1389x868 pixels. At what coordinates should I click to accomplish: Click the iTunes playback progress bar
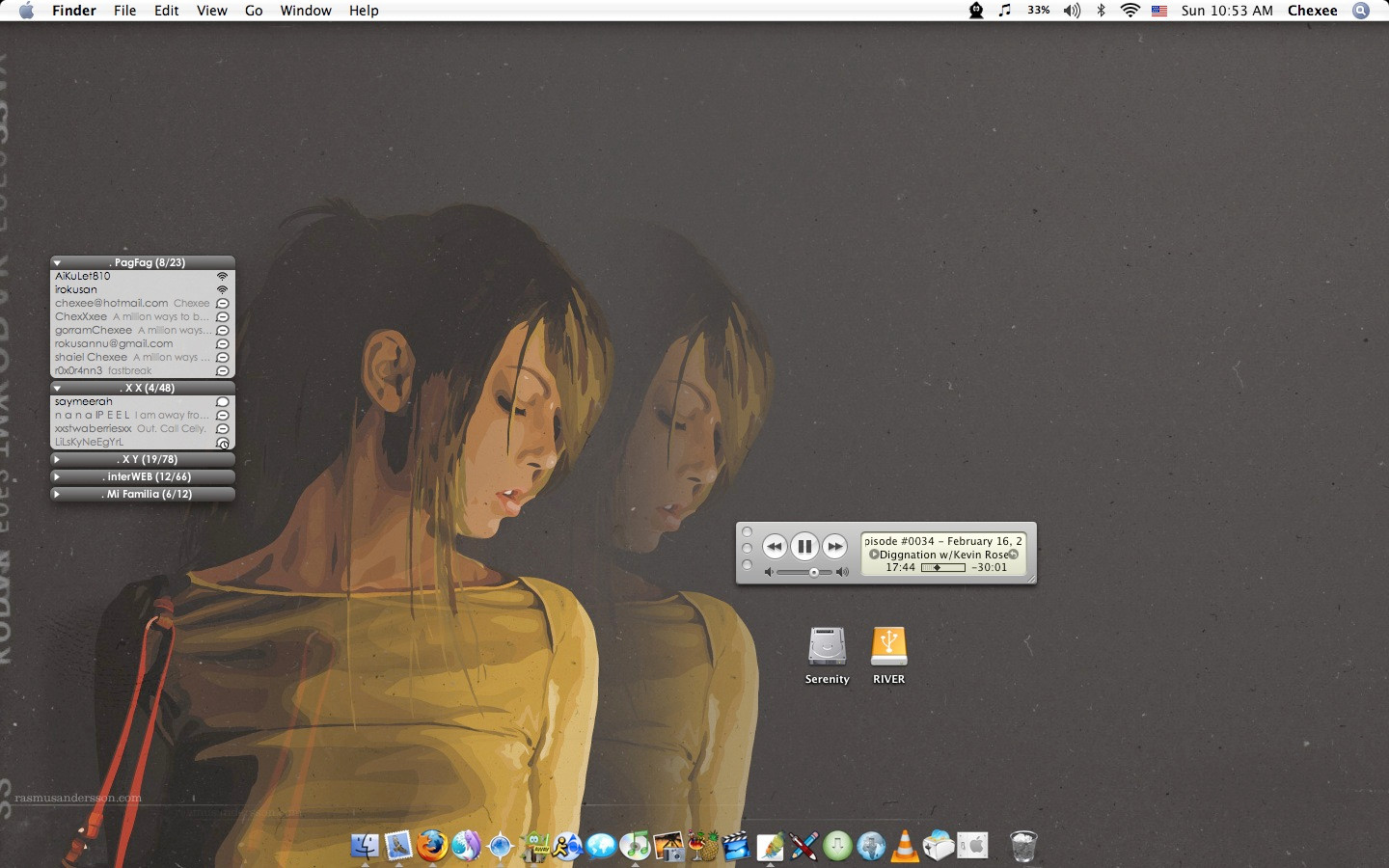point(943,568)
